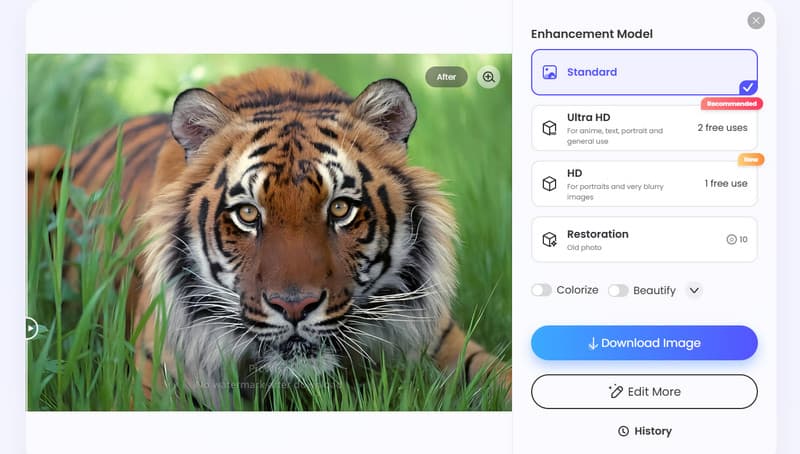
Task: Expand the Beautify options chevron
Action: [x=694, y=290]
